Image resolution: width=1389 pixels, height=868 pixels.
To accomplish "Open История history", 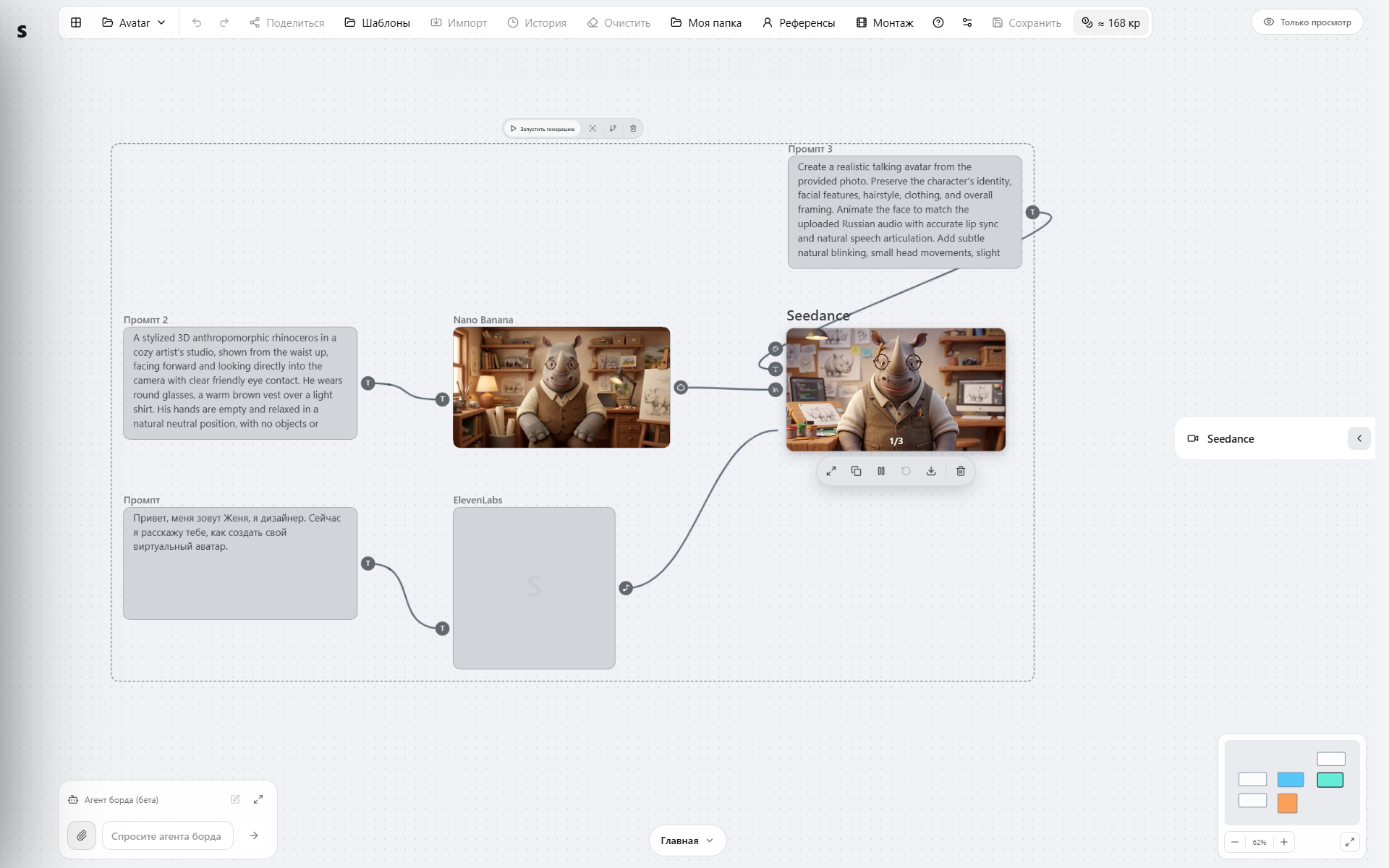I will pyautogui.click(x=537, y=22).
